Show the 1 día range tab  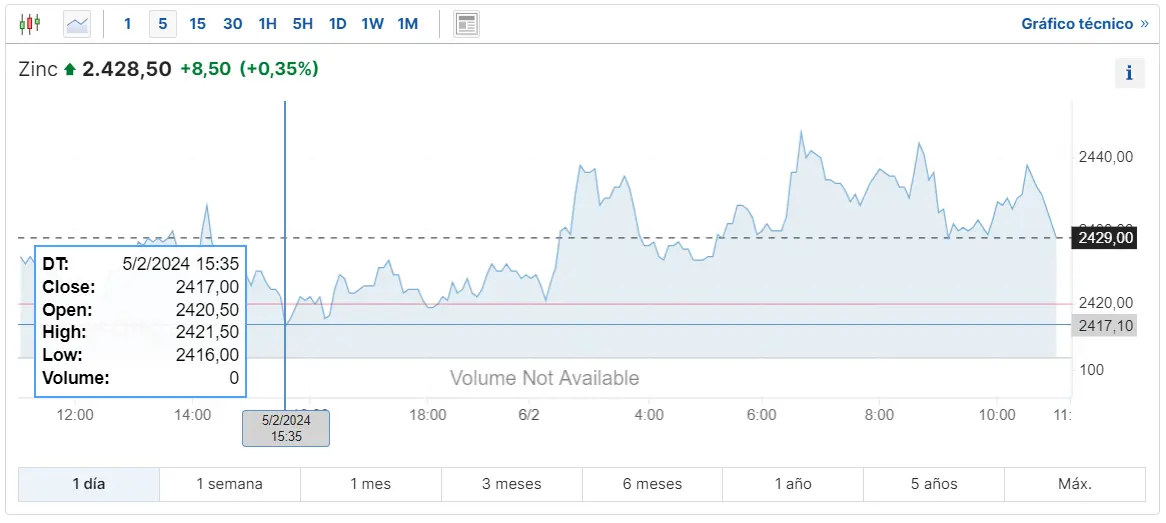click(x=88, y=484)
